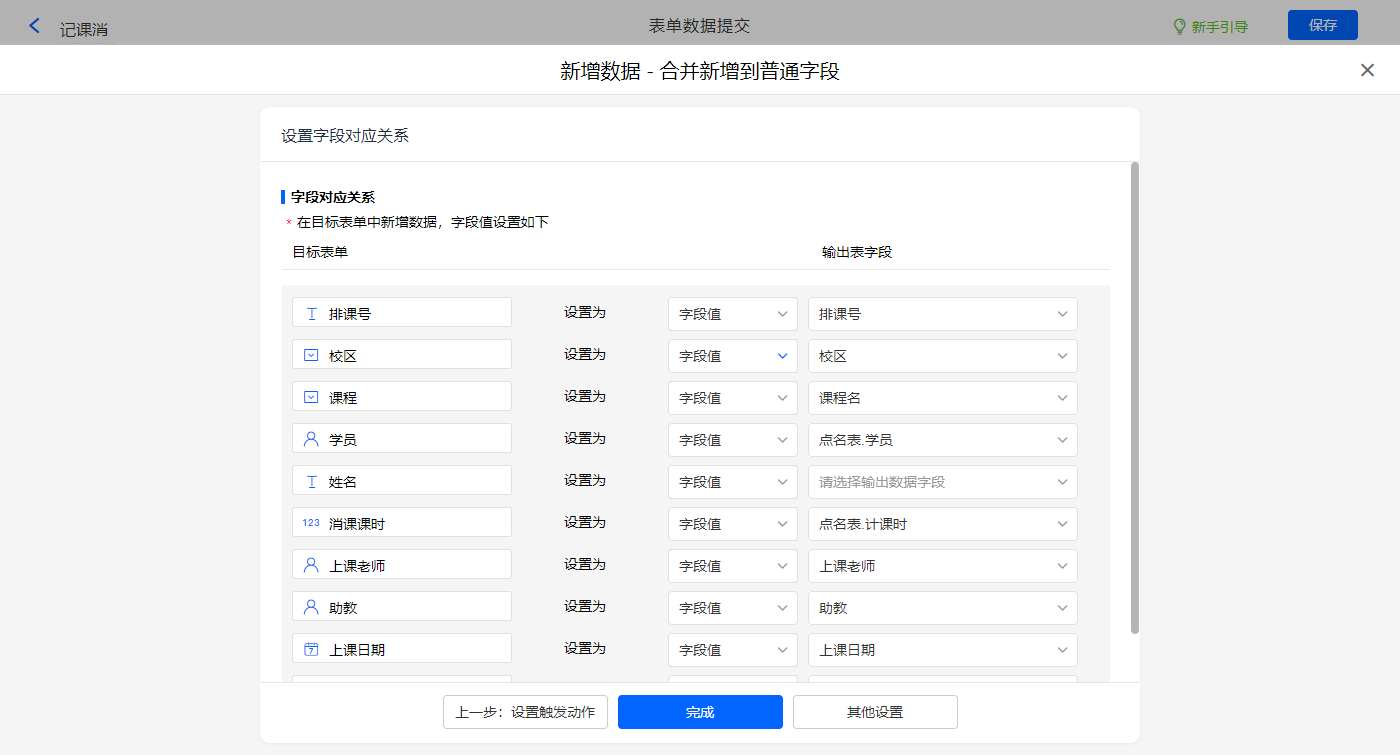The height and width of the screenshot is (755, 1400).
Task: Close the 新增数据 dialog with X
Action: tap(1367, 70)
